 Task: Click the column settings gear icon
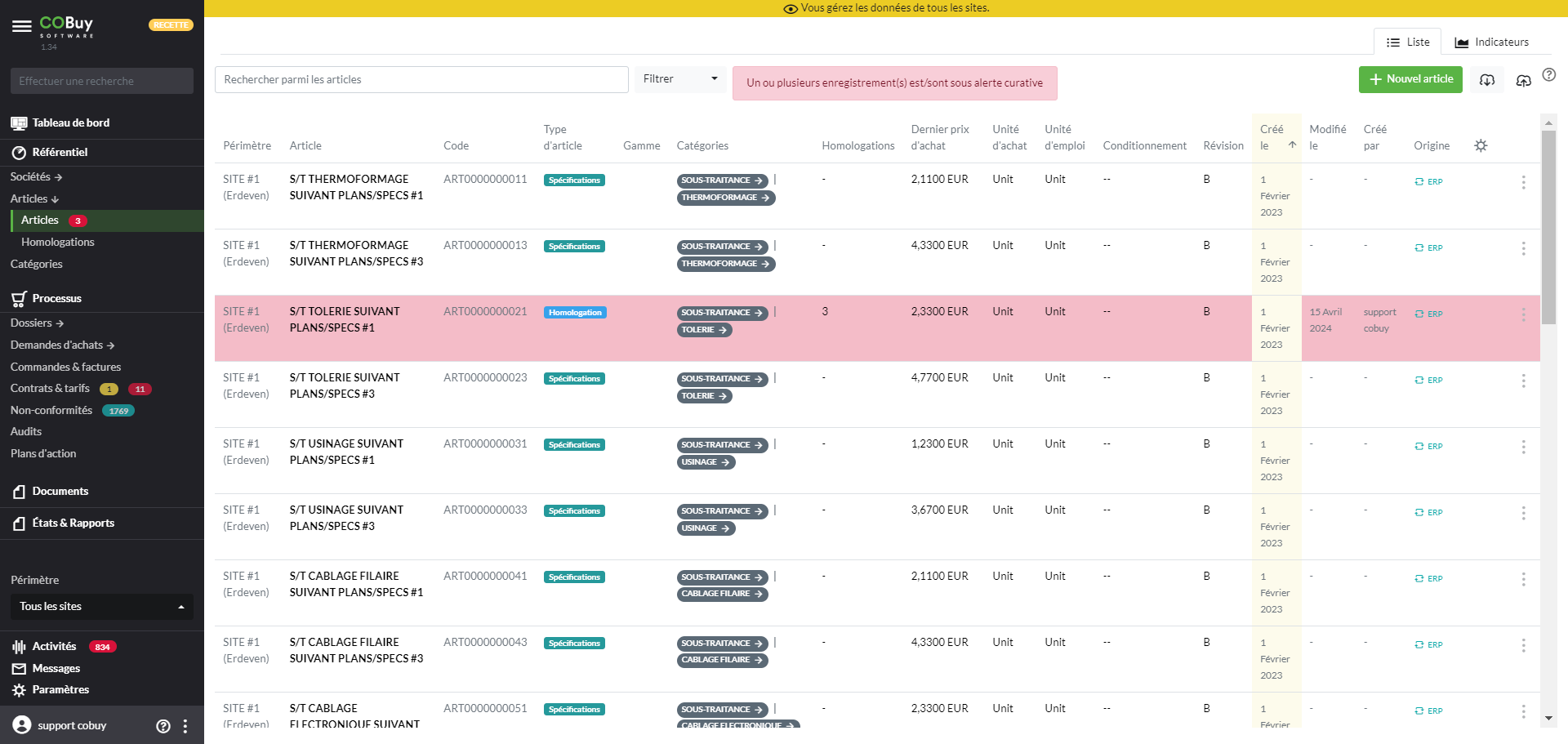(x=1481, y=145)
